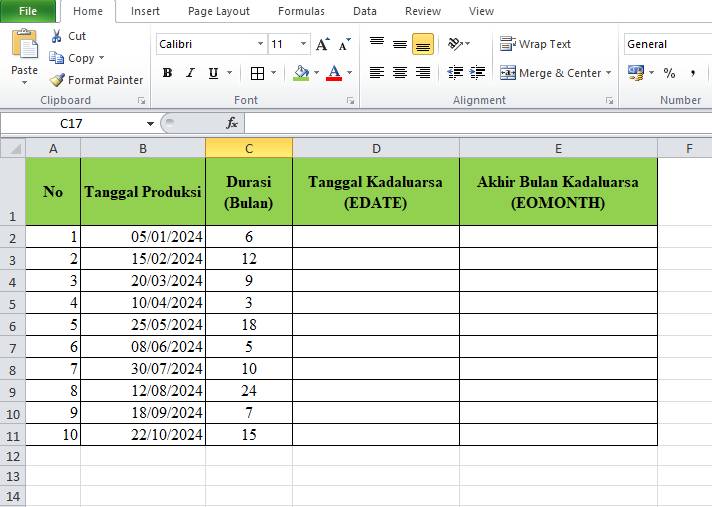Decrease font size with Shrink Font
Viewport: 712px width, 507px height.
click(345, 44)
